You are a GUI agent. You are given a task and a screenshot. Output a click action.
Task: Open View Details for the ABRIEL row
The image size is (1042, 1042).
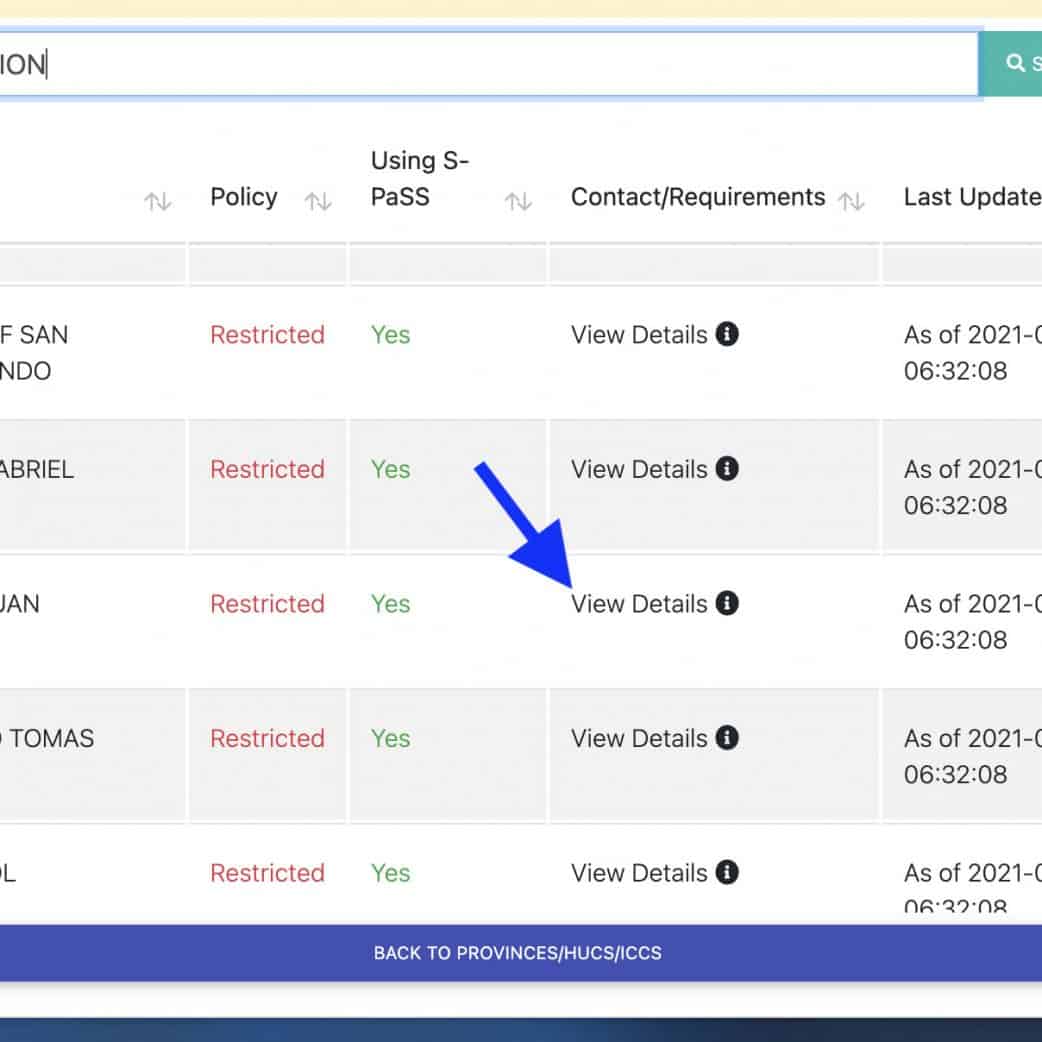[639, 469]
